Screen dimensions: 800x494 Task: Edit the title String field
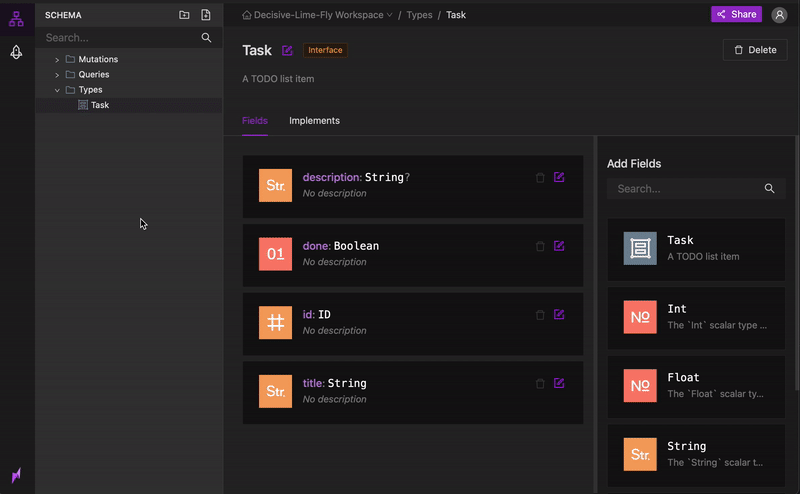[x=559, y=383]
